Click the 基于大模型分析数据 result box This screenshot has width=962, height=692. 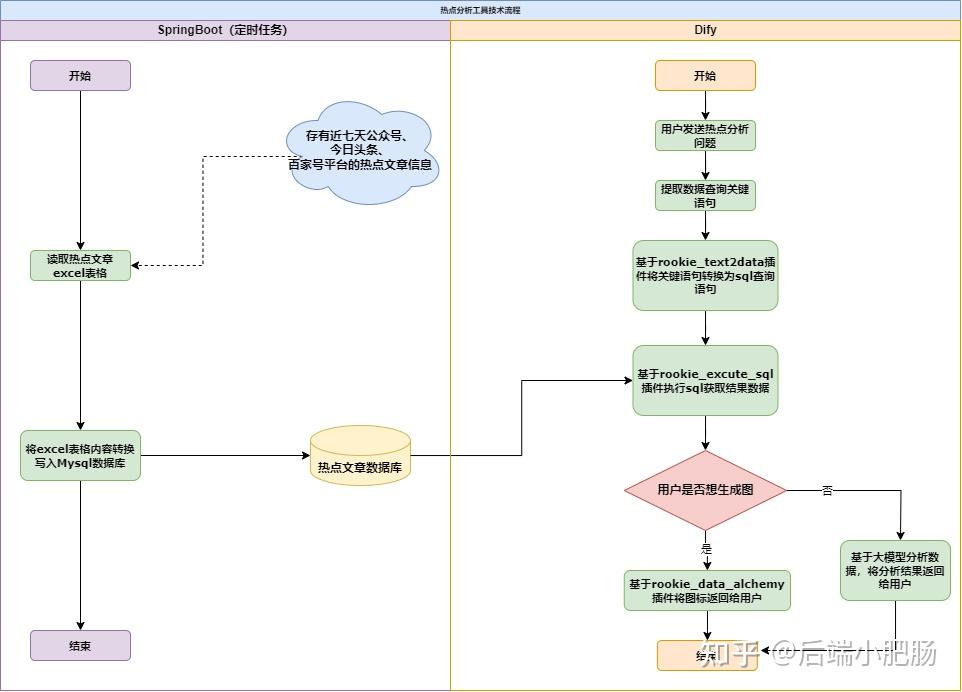[895, 570]
